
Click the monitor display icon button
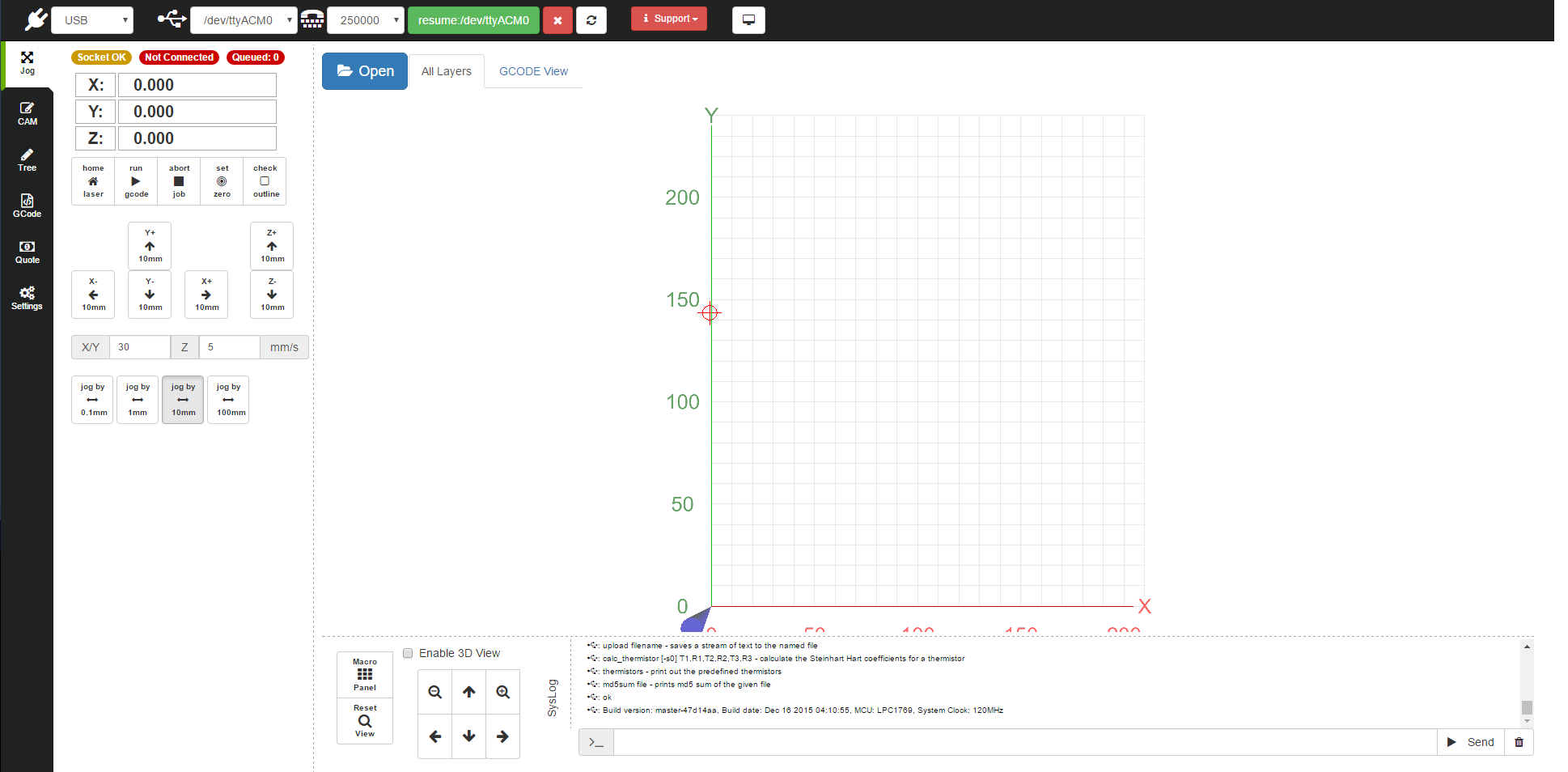coord(748,20)
